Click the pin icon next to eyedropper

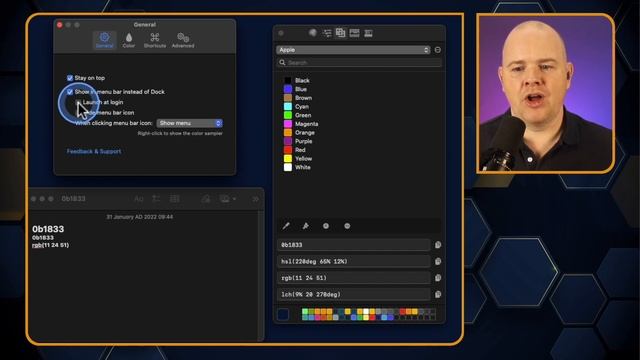[x=305, y=226]
